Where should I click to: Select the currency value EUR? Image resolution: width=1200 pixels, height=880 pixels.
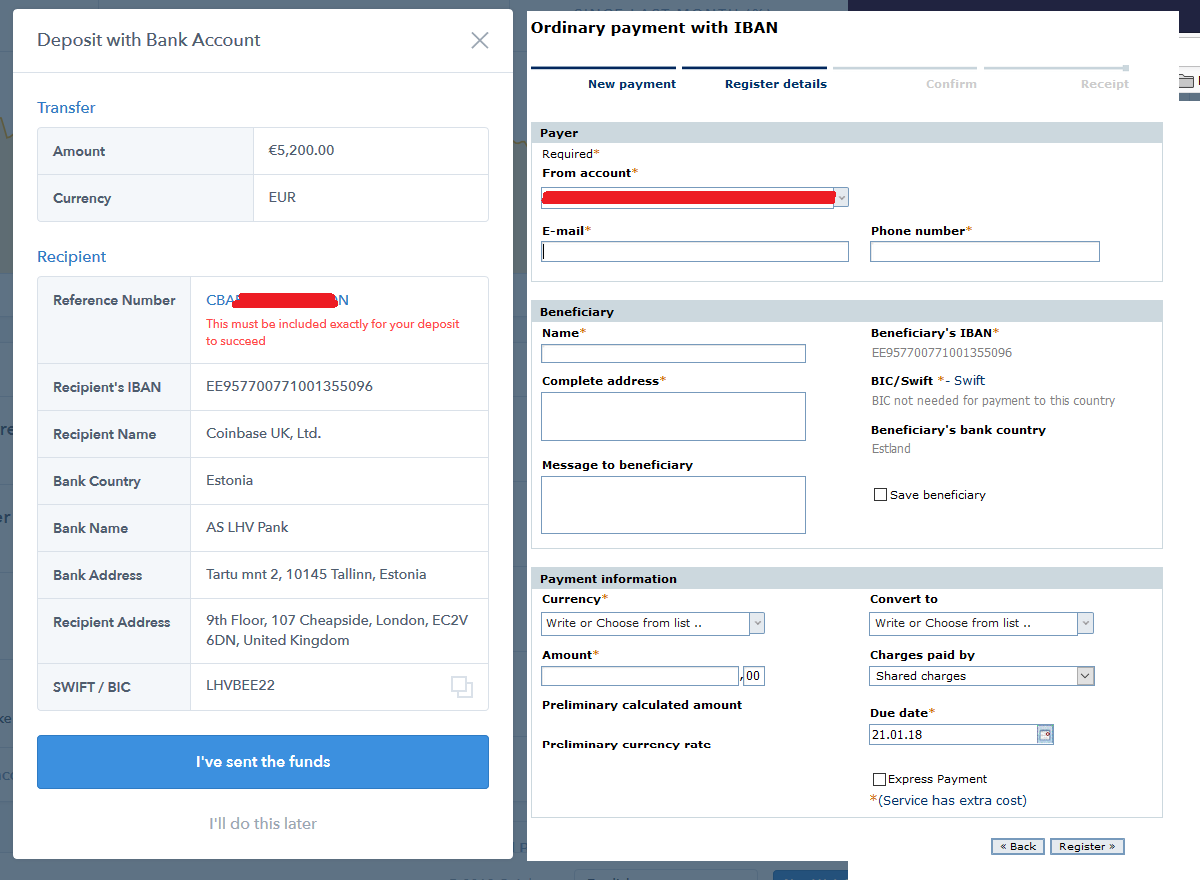click(282, 197)
